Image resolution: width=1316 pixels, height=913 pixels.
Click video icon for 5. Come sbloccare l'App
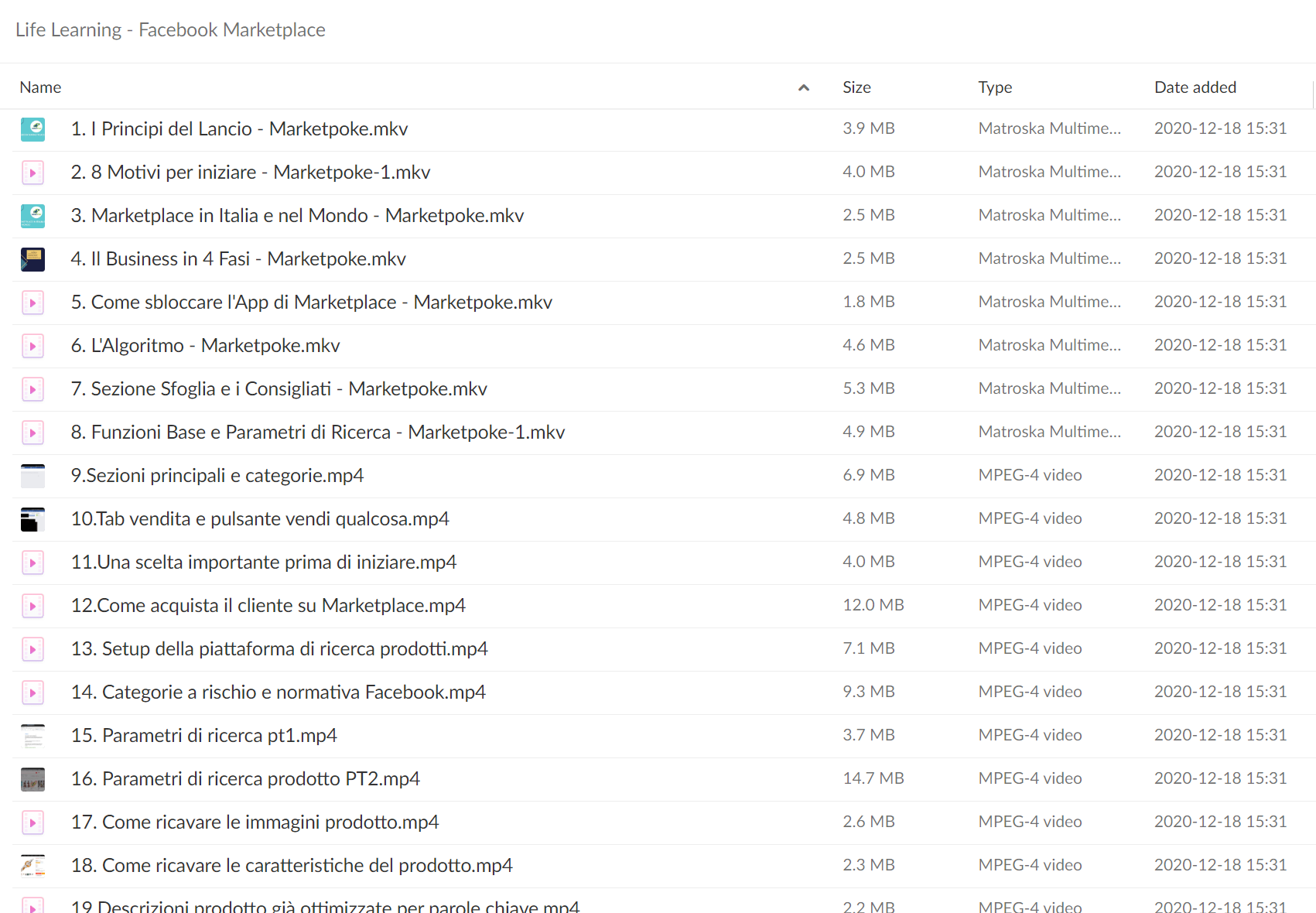click(x=32, y=303)
